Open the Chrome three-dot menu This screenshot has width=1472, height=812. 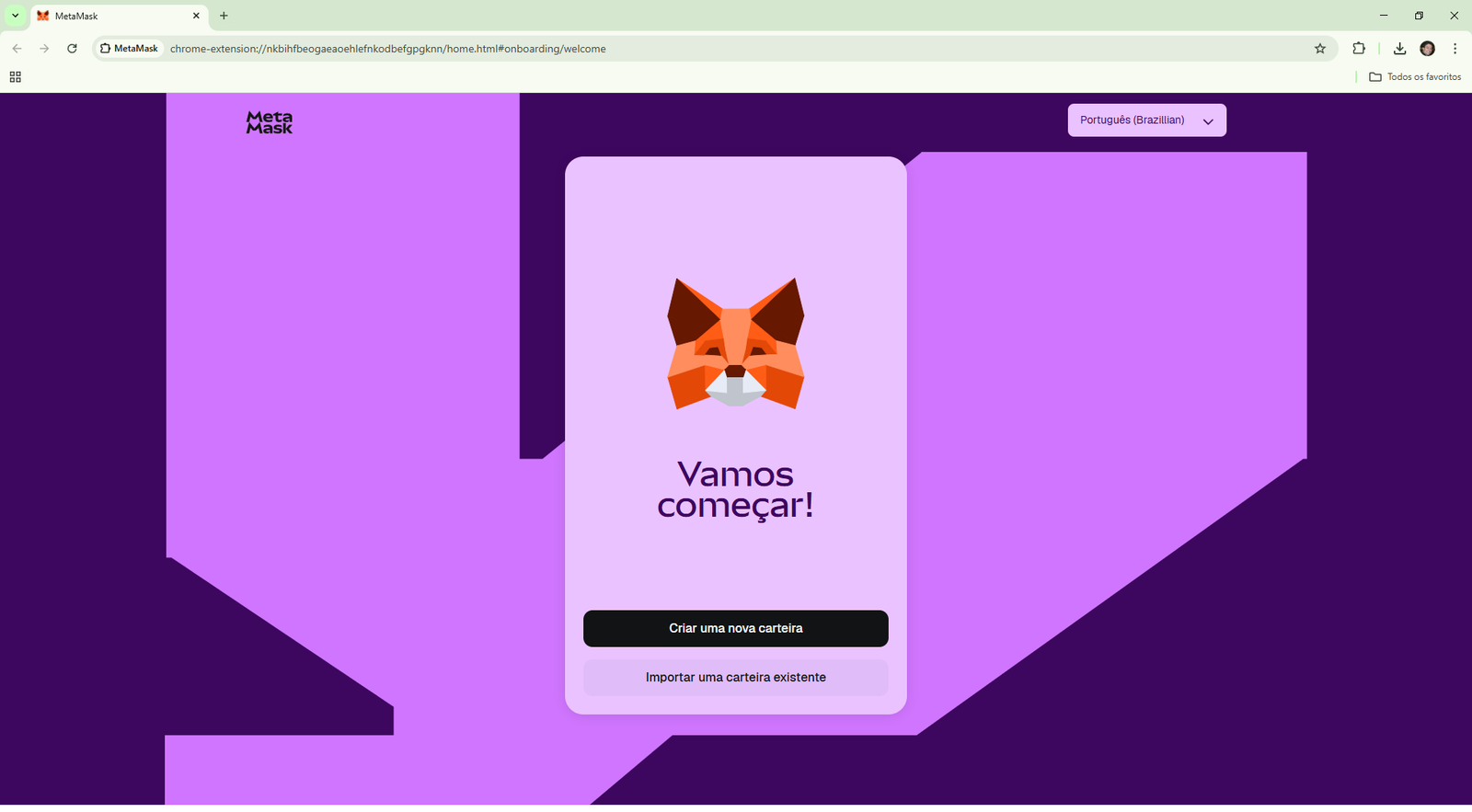coord(1455,49)
